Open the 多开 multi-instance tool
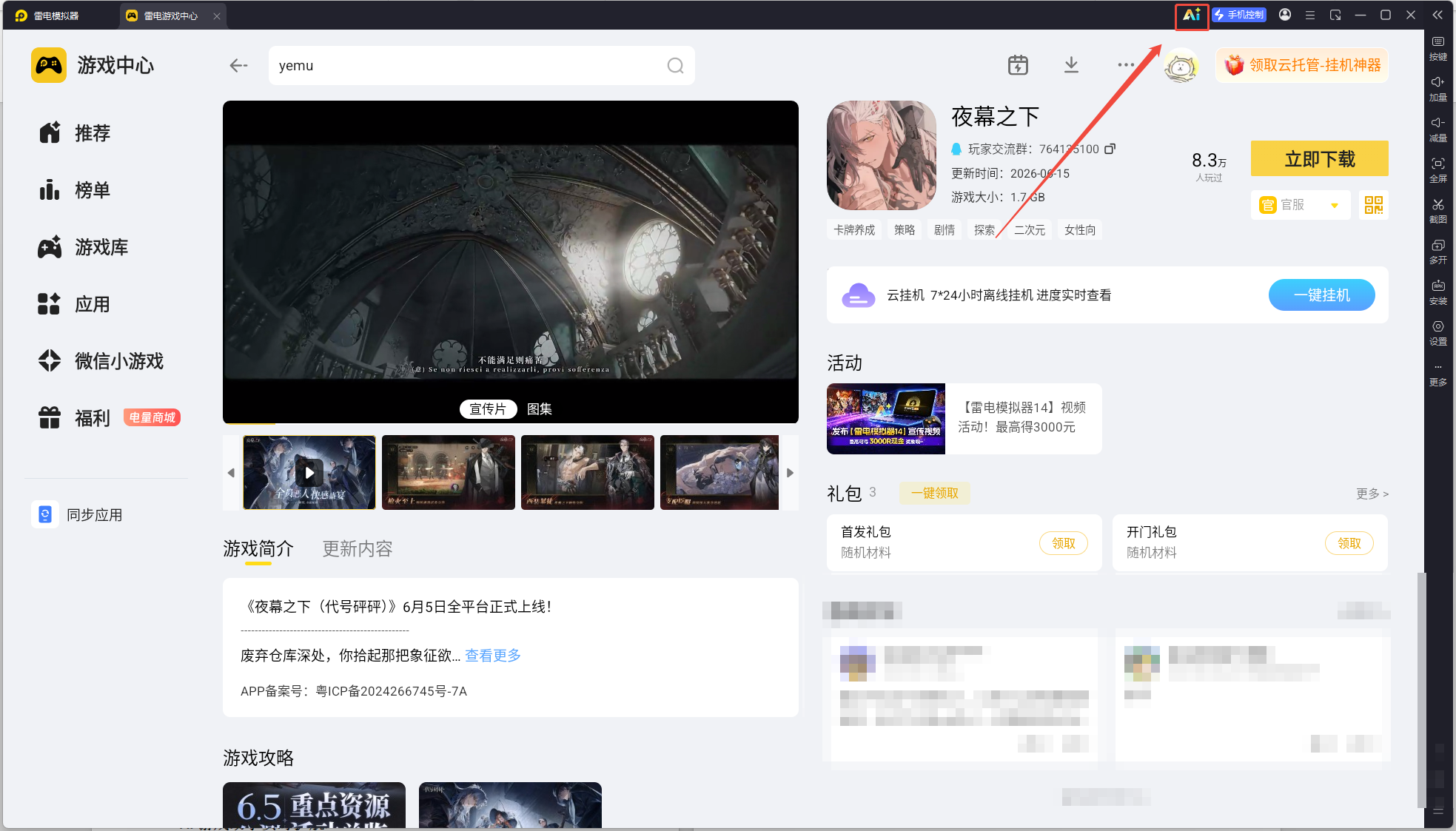The height and width of the screenshot is (831, 1456). coord(1438,252)
